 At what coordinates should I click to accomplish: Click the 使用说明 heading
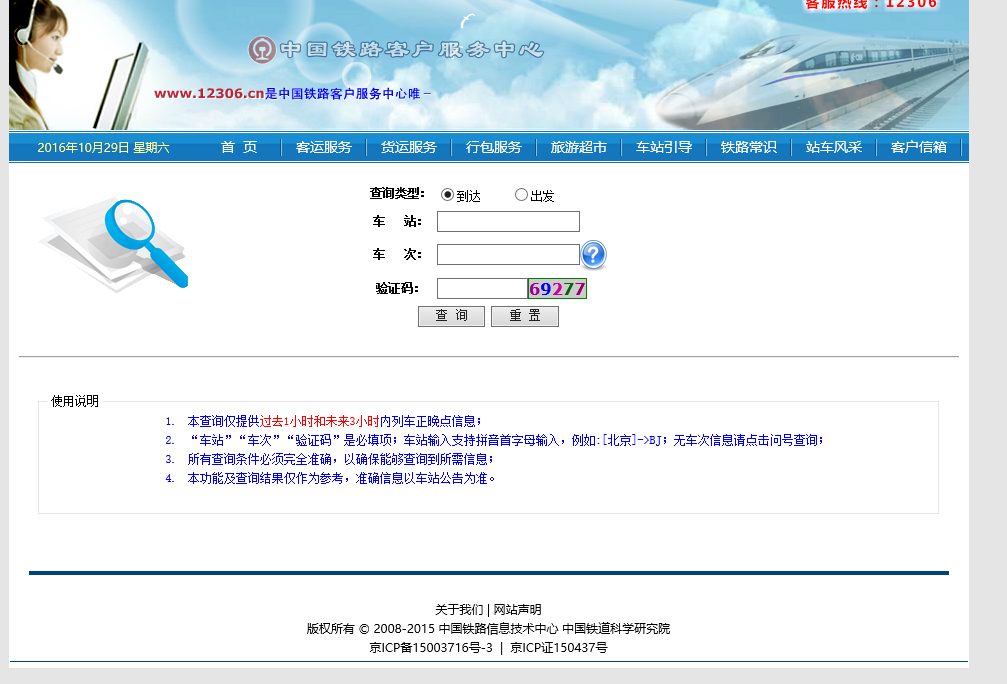coord(74,401)
